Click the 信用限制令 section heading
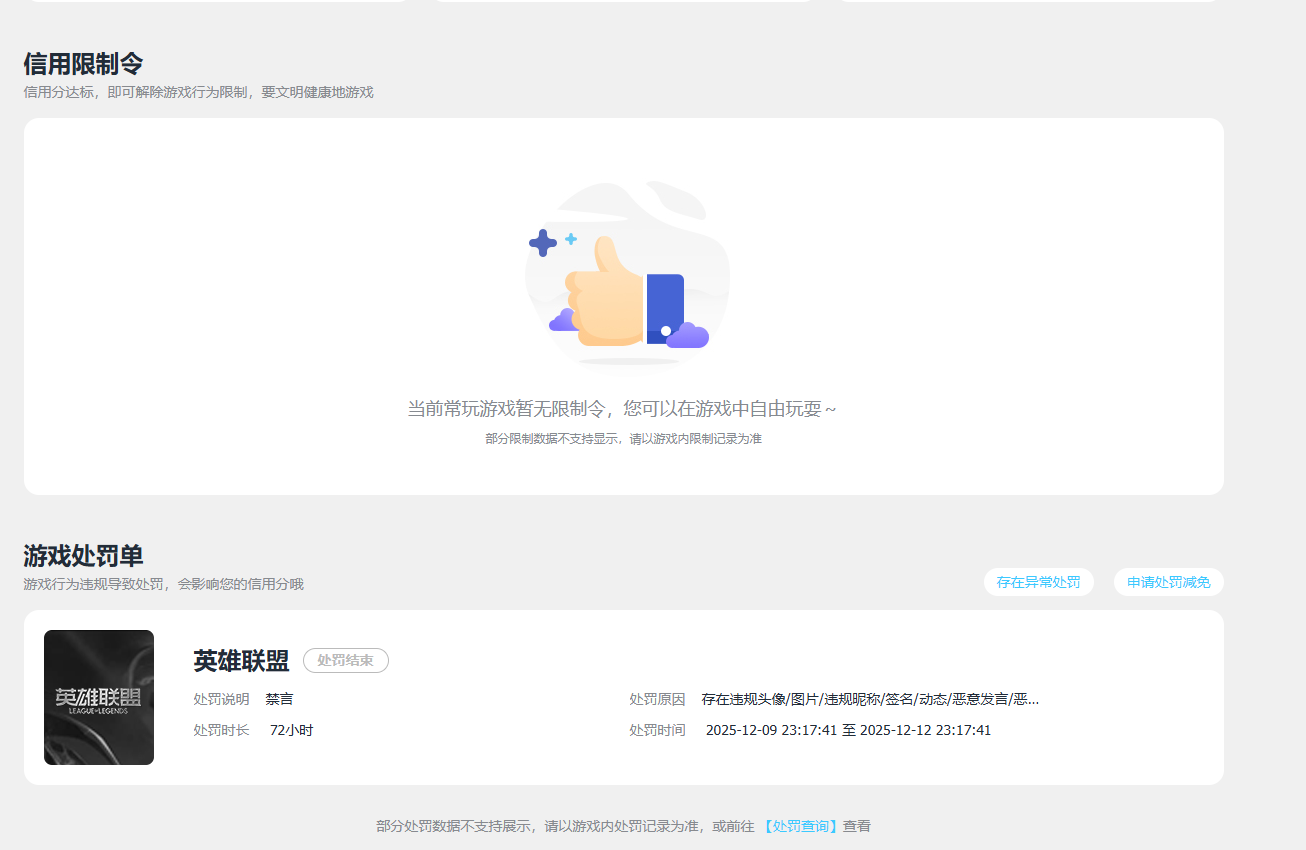1306x850 pixels. pyautogui.click(x=83, y=64)
